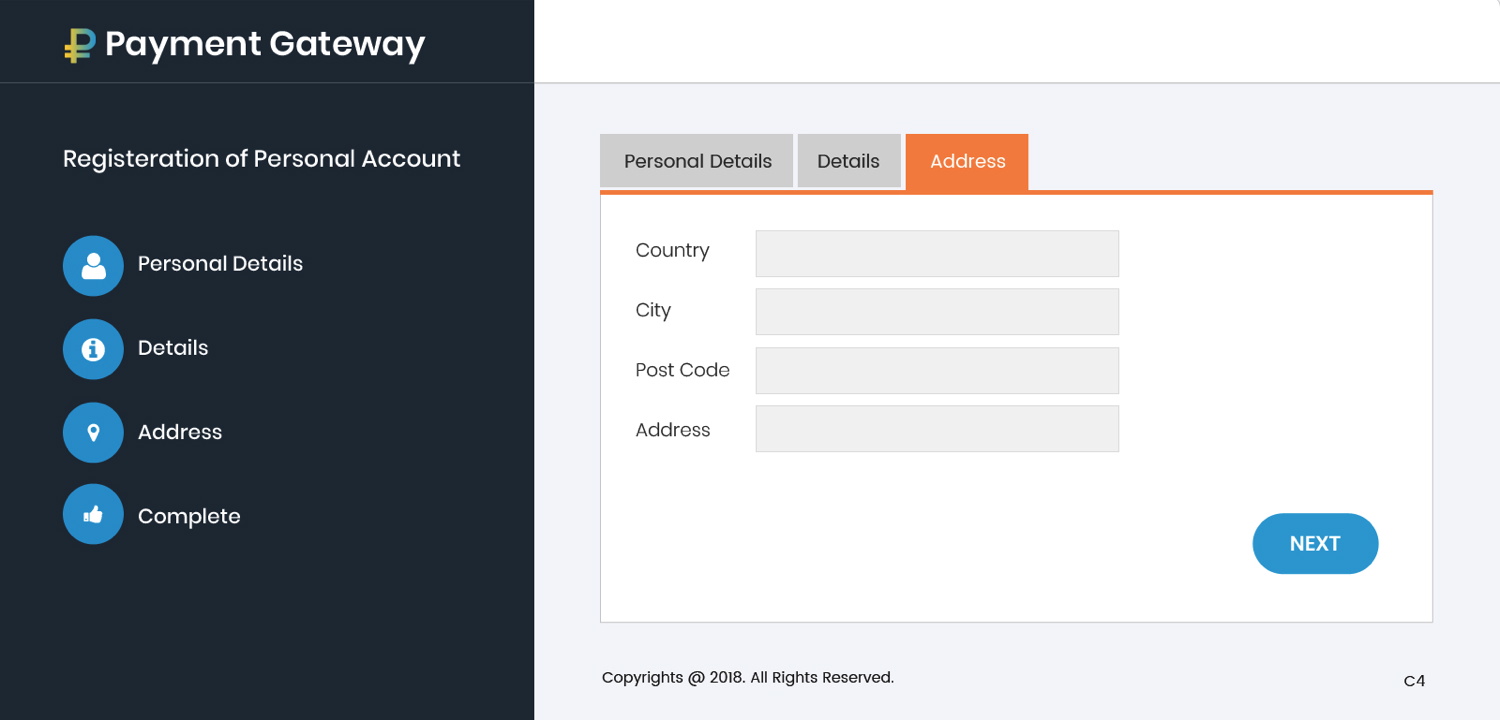The width and height of the screenshot is (1500, 720).
Task: Select the Post Code input box
Action: [x=937, y=371]
